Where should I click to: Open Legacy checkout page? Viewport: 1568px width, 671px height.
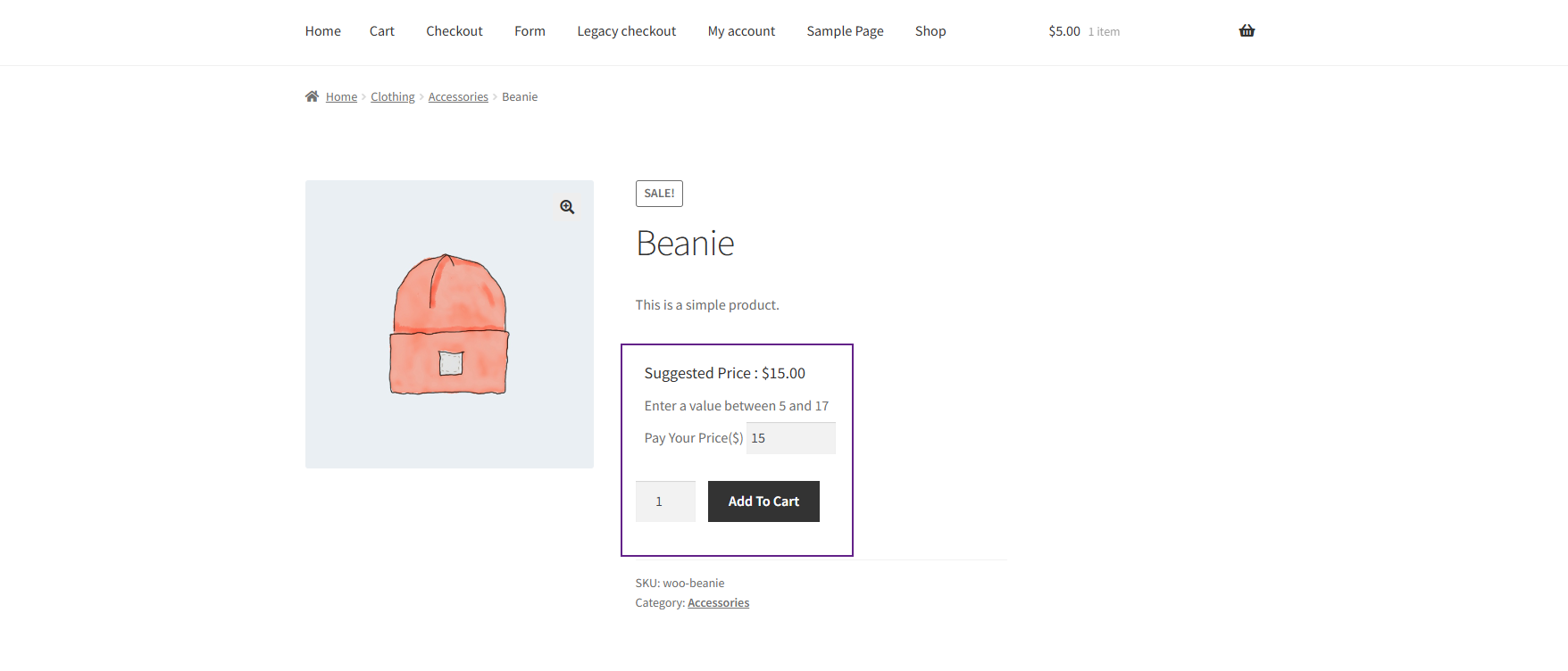(627, 31)
